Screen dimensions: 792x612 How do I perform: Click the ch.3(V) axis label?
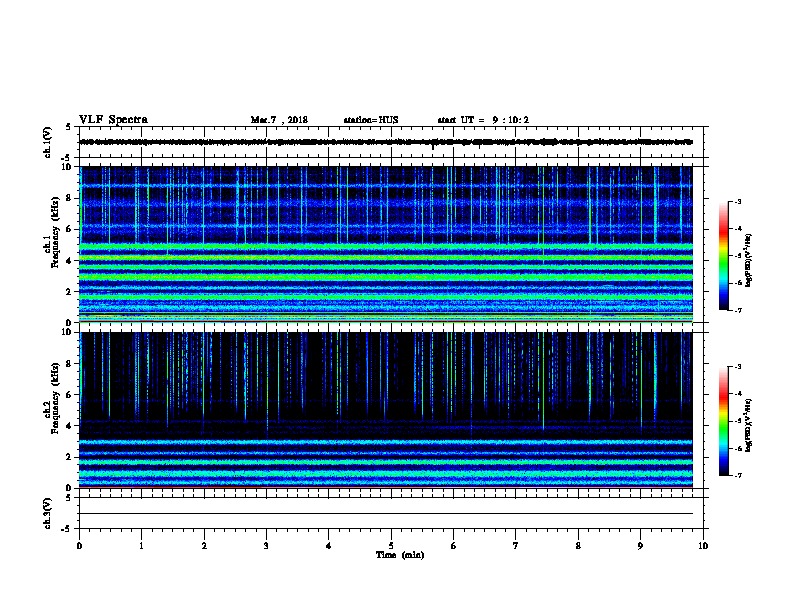[x=48, y=513]
